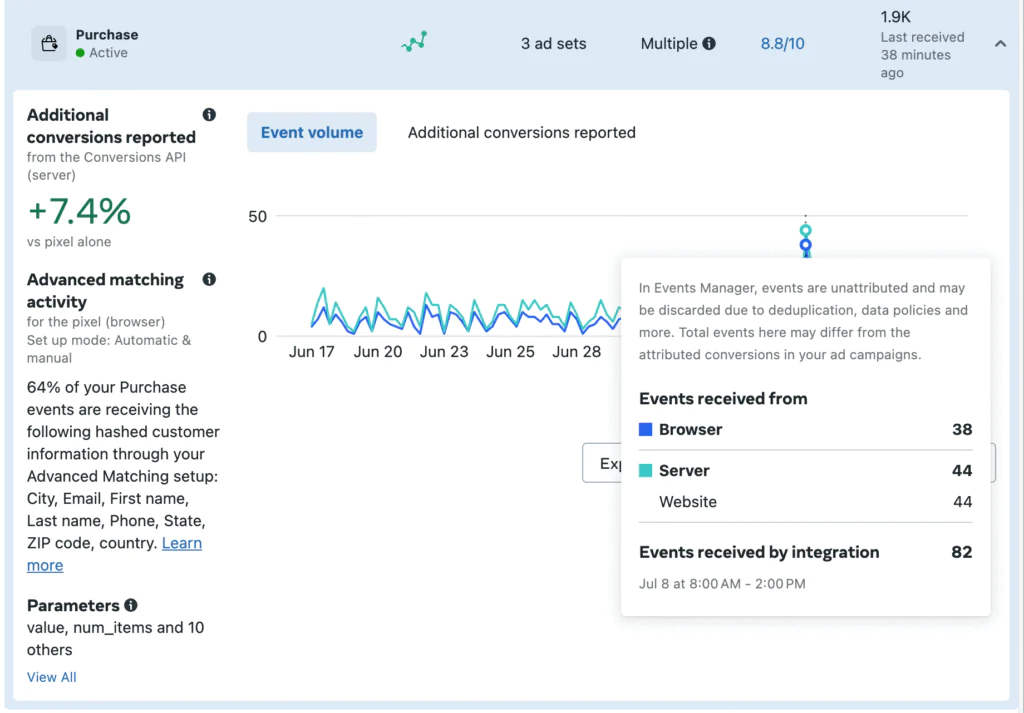The width and height of the screenshot is (1024, 713).
Task: Click the vs pixel alone caption
Action: [69, 242]
